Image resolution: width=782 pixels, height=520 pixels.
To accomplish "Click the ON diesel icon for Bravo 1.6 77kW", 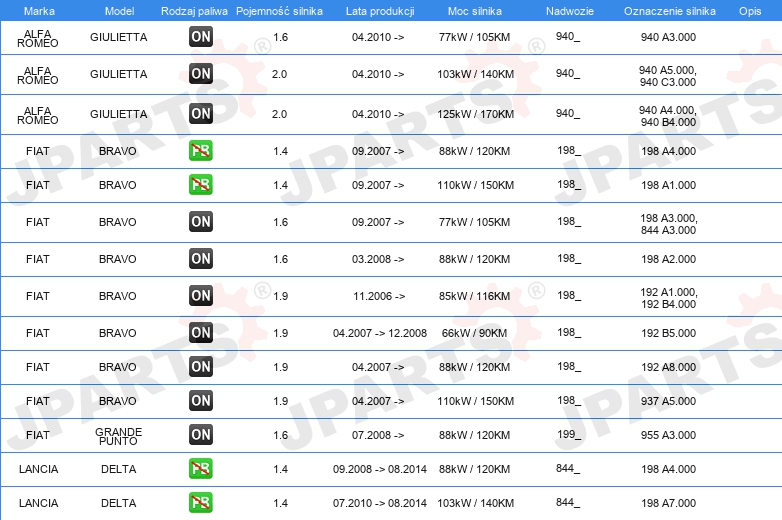I will (x=201, y=221).
